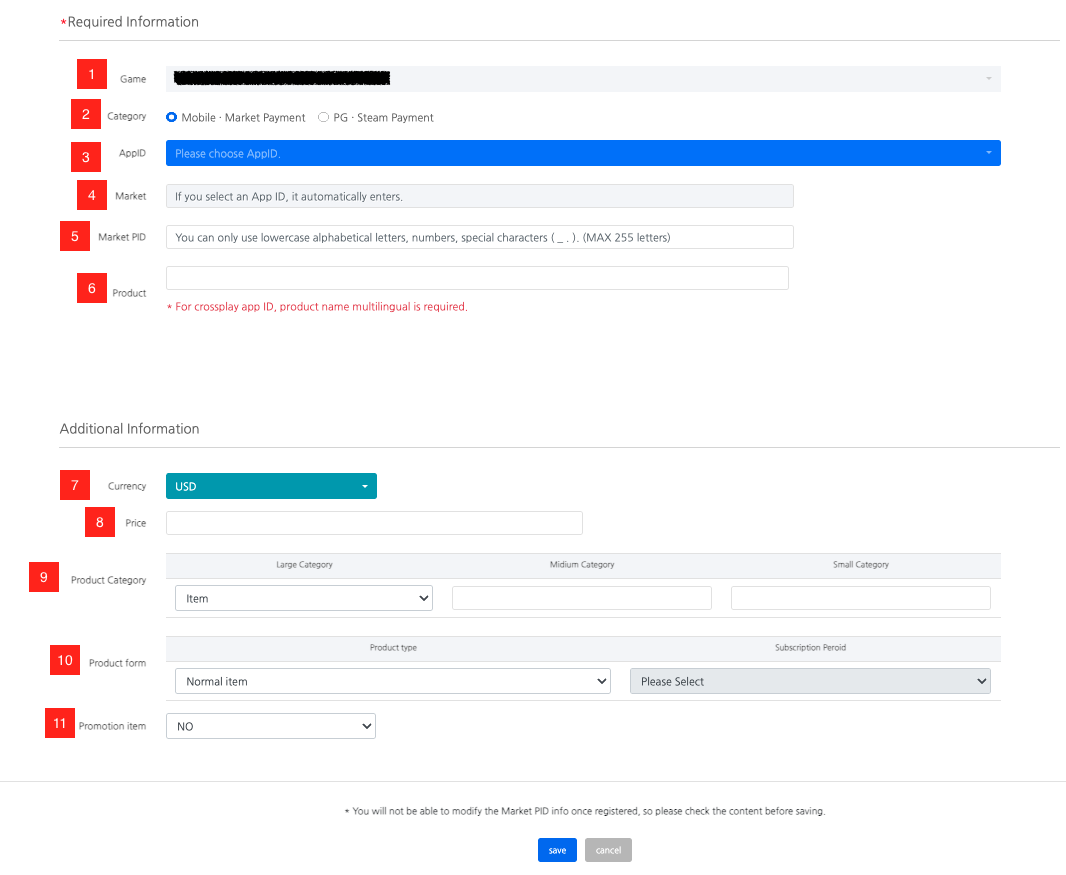Screen dimensions: 1066x875
Task: Open the Promotion item 'NO' dropdown
Action: (x=270, y=726)
